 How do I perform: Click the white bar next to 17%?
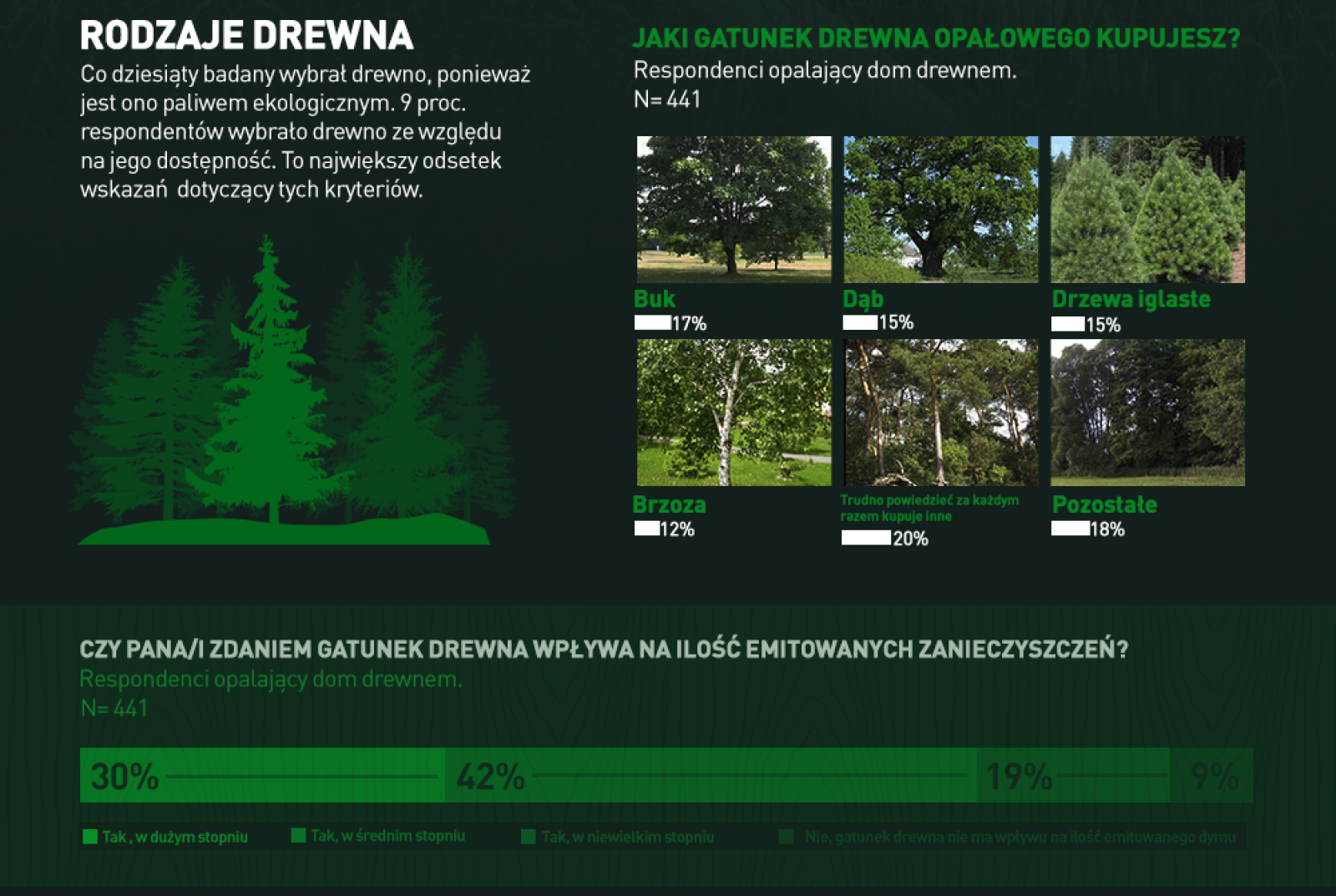652,322
